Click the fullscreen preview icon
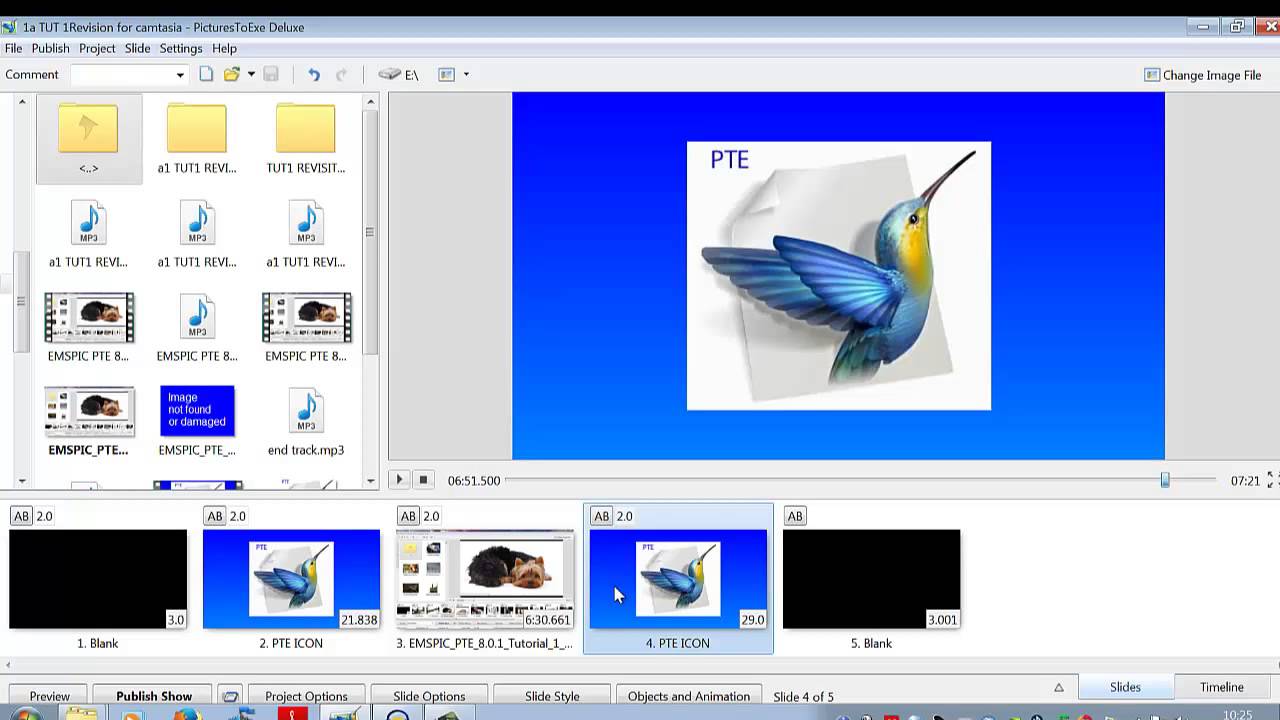Image resolution: width=1280 pixels, height=720 pixels. (x=1272, y=480)
